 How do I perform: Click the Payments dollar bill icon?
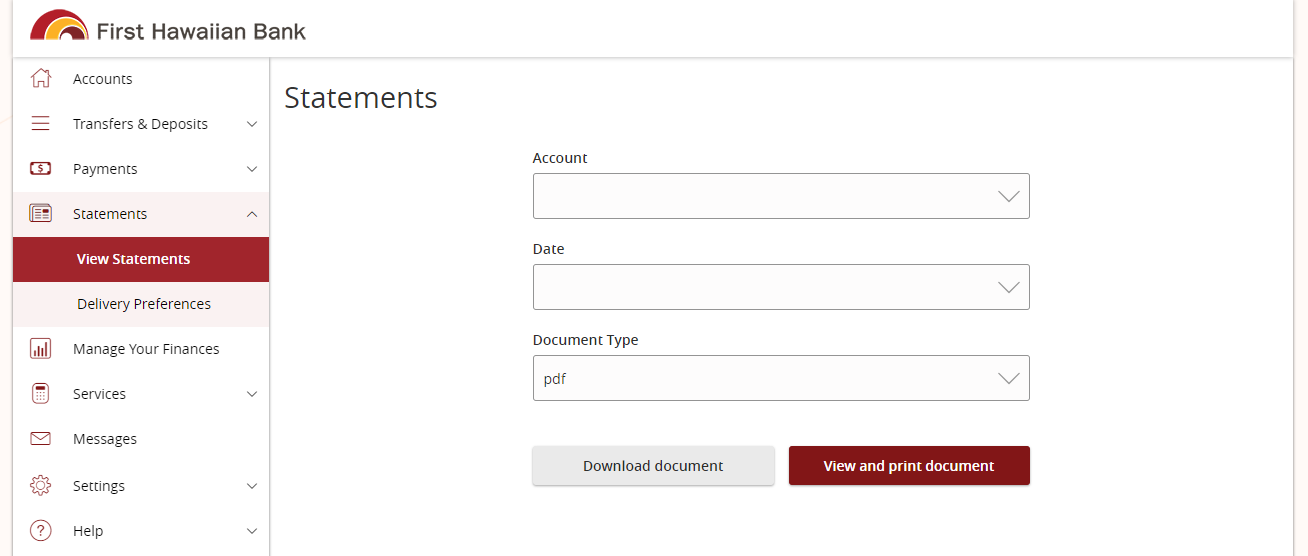click(40, 168)
